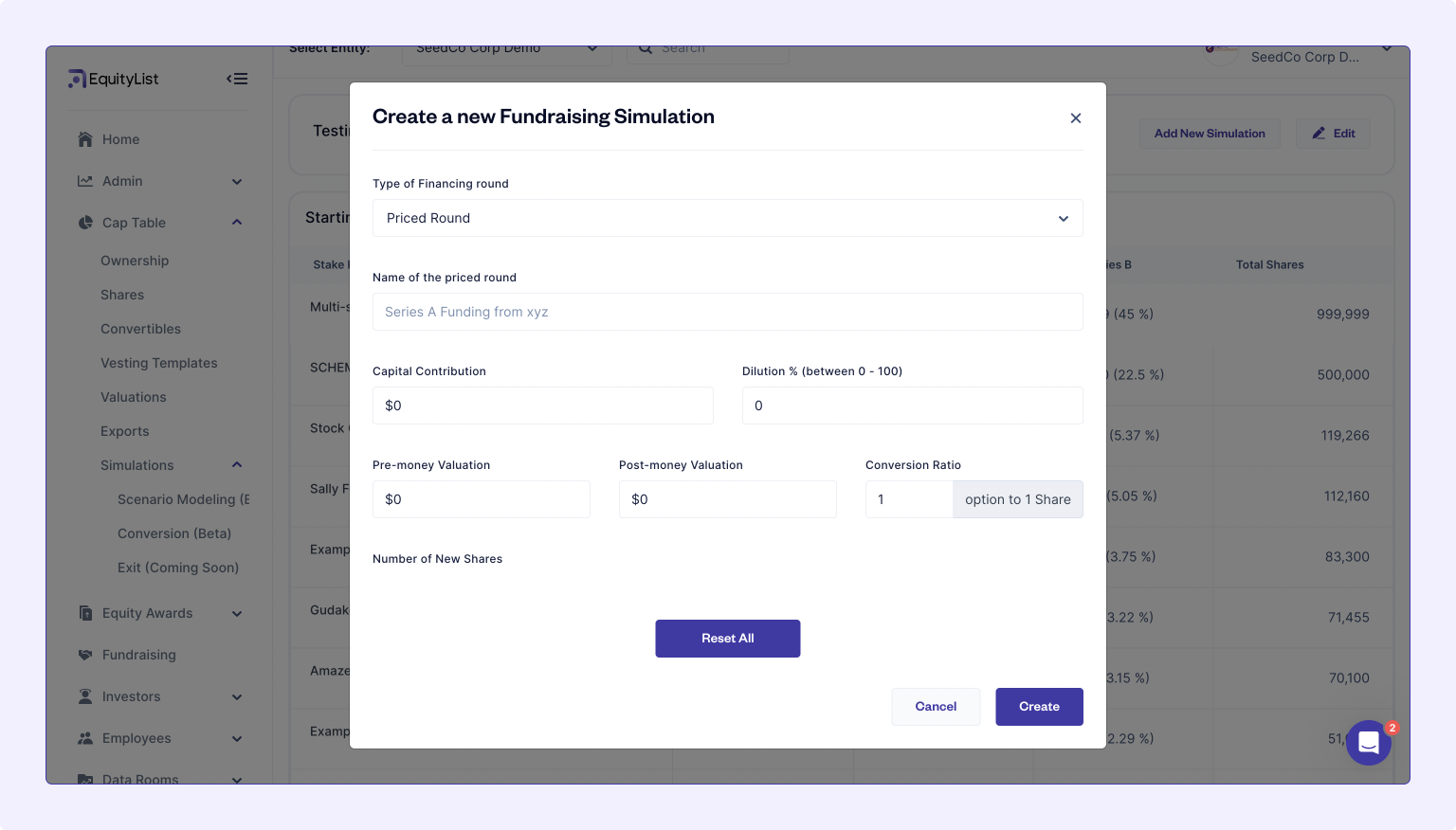This screenshot has width=1456, height=830.
Task: Select the Home icon in the sidebar
Action: pos(85,139)
